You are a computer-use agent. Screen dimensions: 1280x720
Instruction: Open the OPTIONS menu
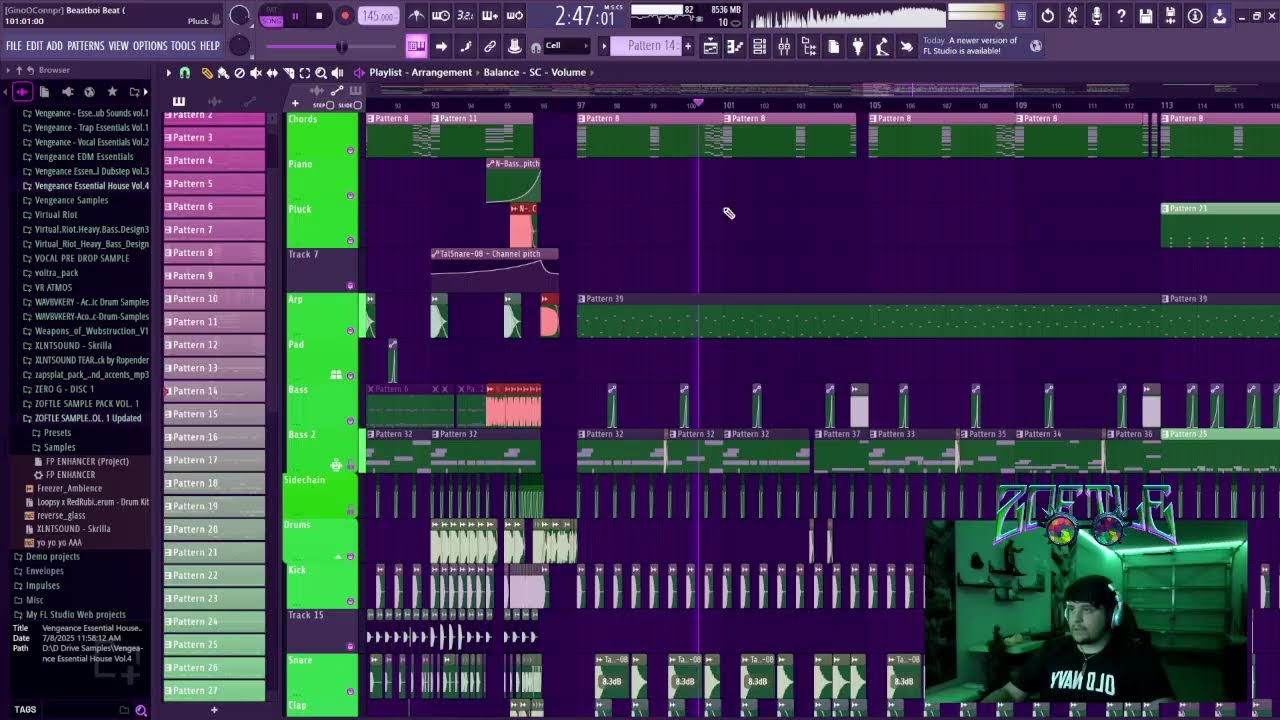pos(150,46)
